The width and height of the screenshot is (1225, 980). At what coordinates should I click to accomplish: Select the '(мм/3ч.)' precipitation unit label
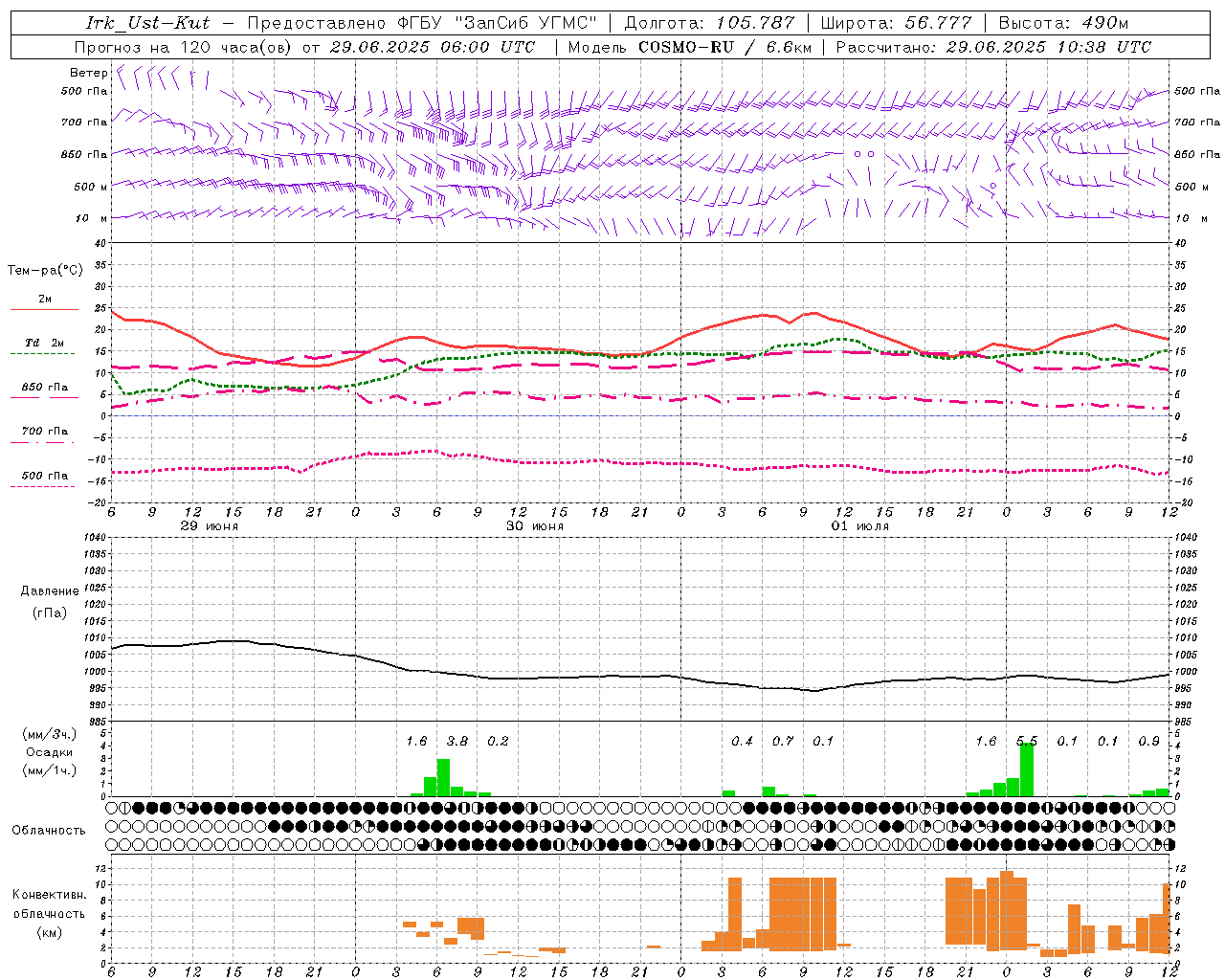point(50,734)
